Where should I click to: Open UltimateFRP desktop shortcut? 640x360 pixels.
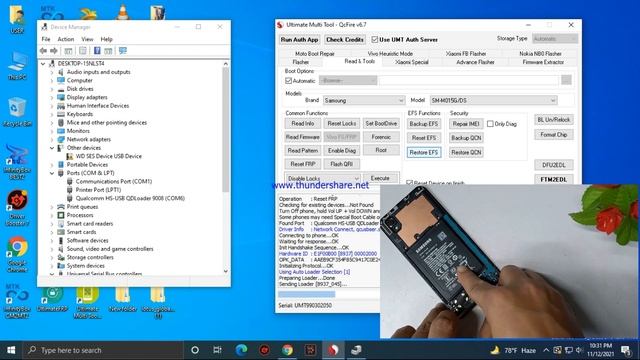tap(52, 300)
